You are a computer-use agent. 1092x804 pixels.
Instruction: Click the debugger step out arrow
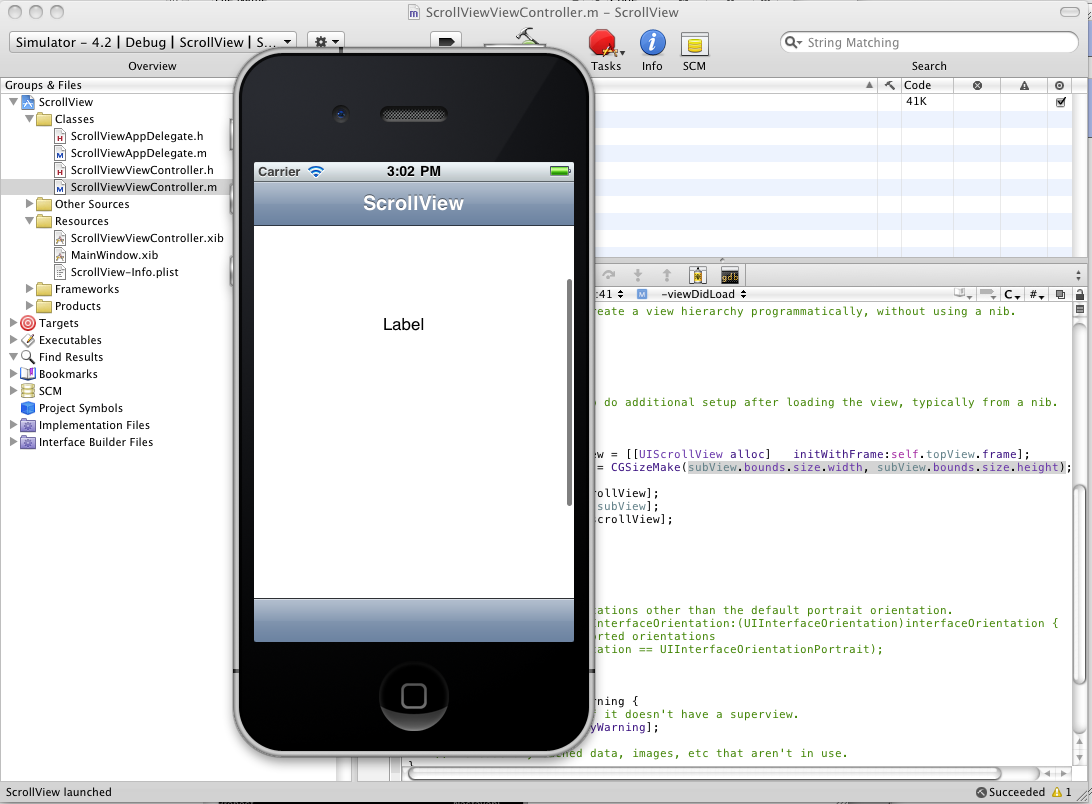click(x=667, y=275)
